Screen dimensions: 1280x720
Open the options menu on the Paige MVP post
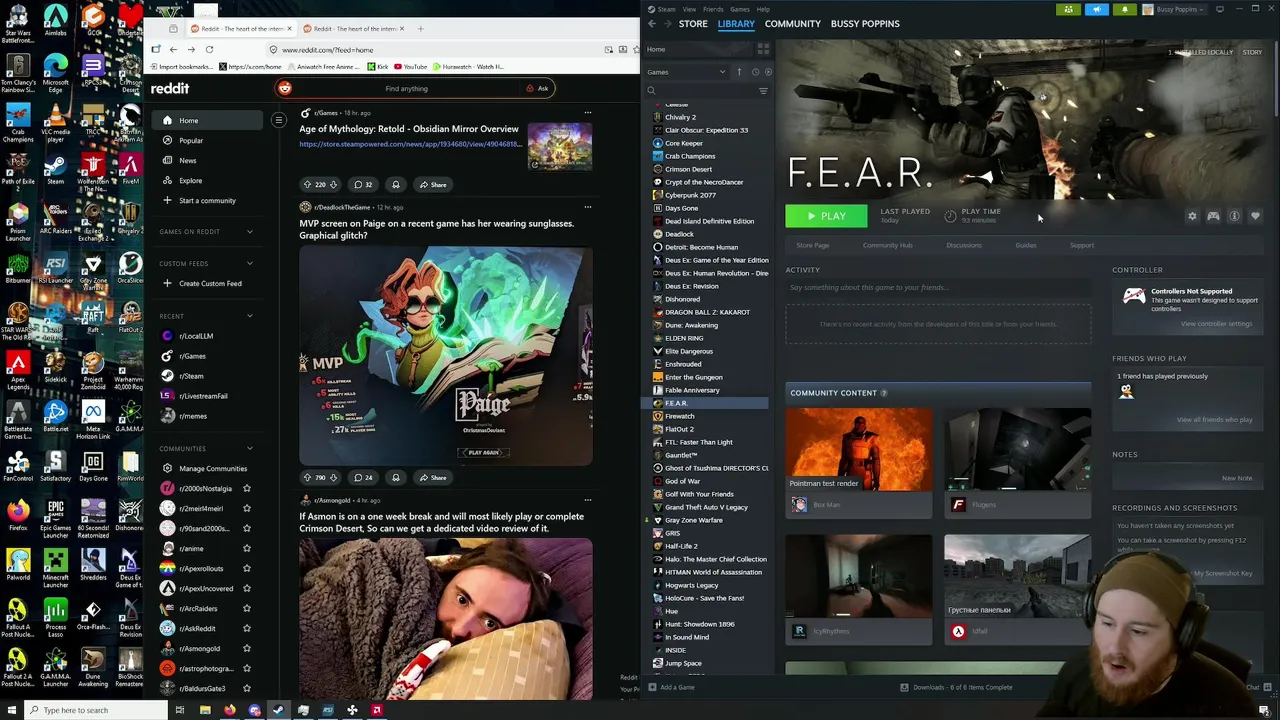click(587, 207)
